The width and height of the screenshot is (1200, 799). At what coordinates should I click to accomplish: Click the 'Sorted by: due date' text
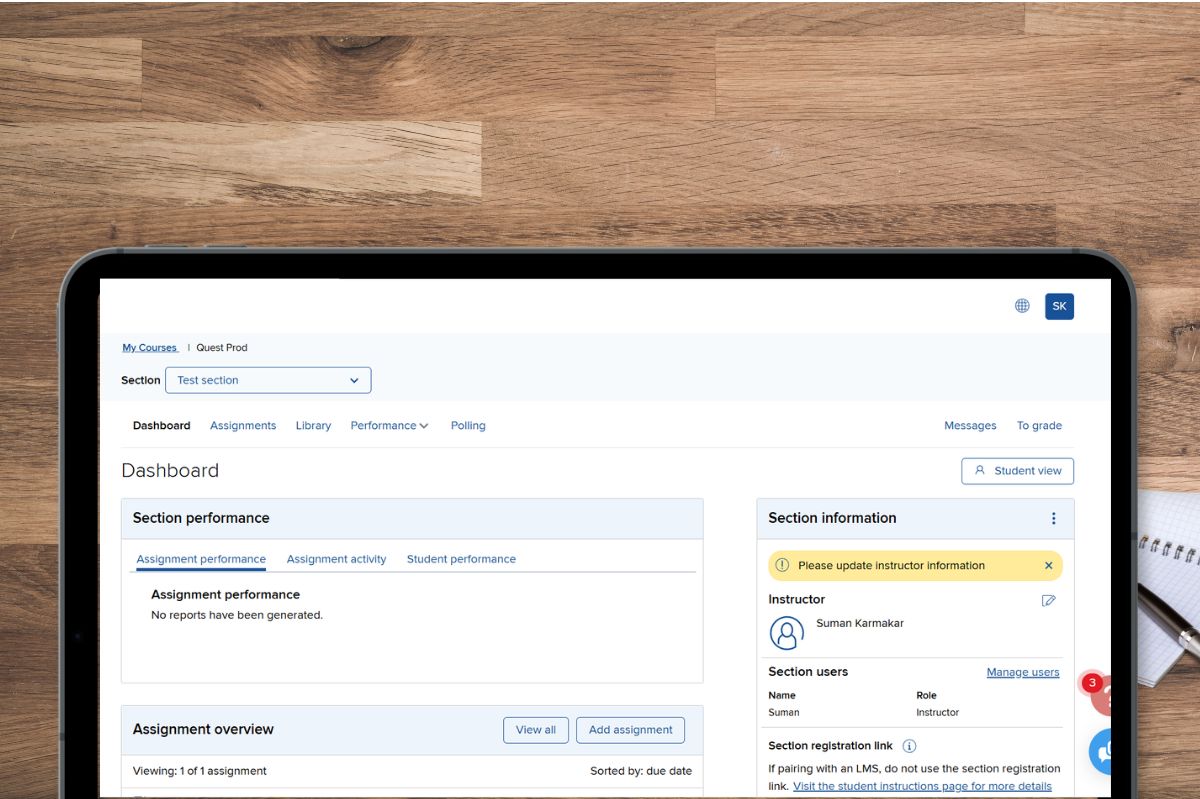(x=641, y=771)
